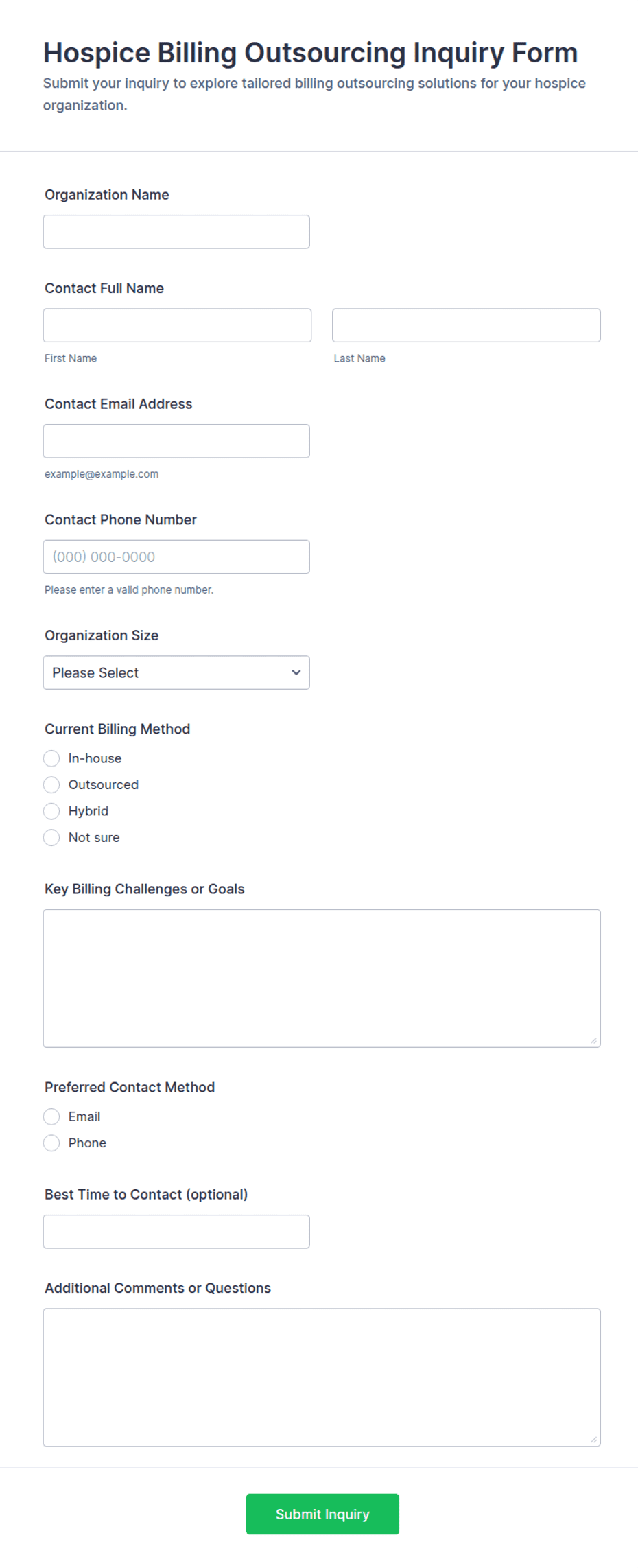638x1568 pixels.
Task: Click the Contact Phone Number field
Action: (x=176, y=557)
